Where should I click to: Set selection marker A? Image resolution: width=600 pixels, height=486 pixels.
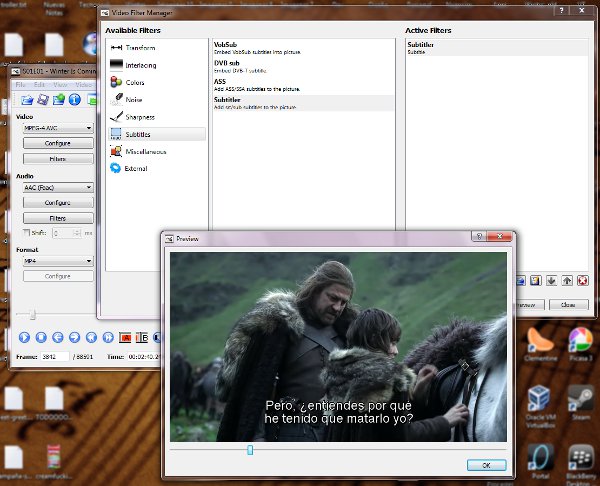pos(125,338)
